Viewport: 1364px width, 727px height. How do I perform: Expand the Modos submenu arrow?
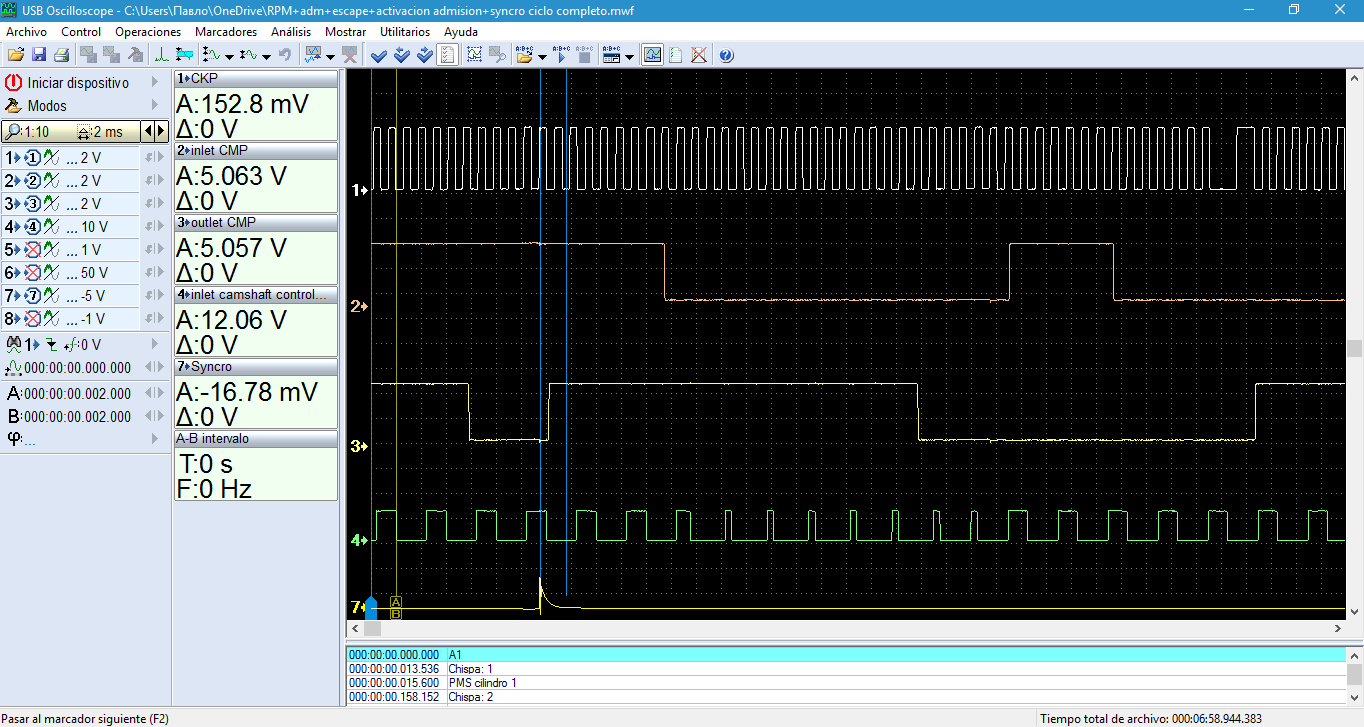click(155, 106)
